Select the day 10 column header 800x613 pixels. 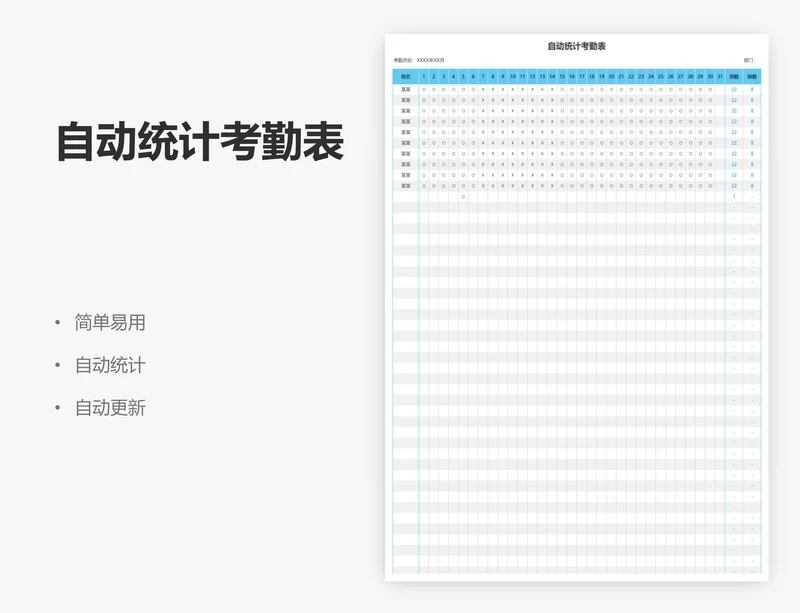click(513, 77)
